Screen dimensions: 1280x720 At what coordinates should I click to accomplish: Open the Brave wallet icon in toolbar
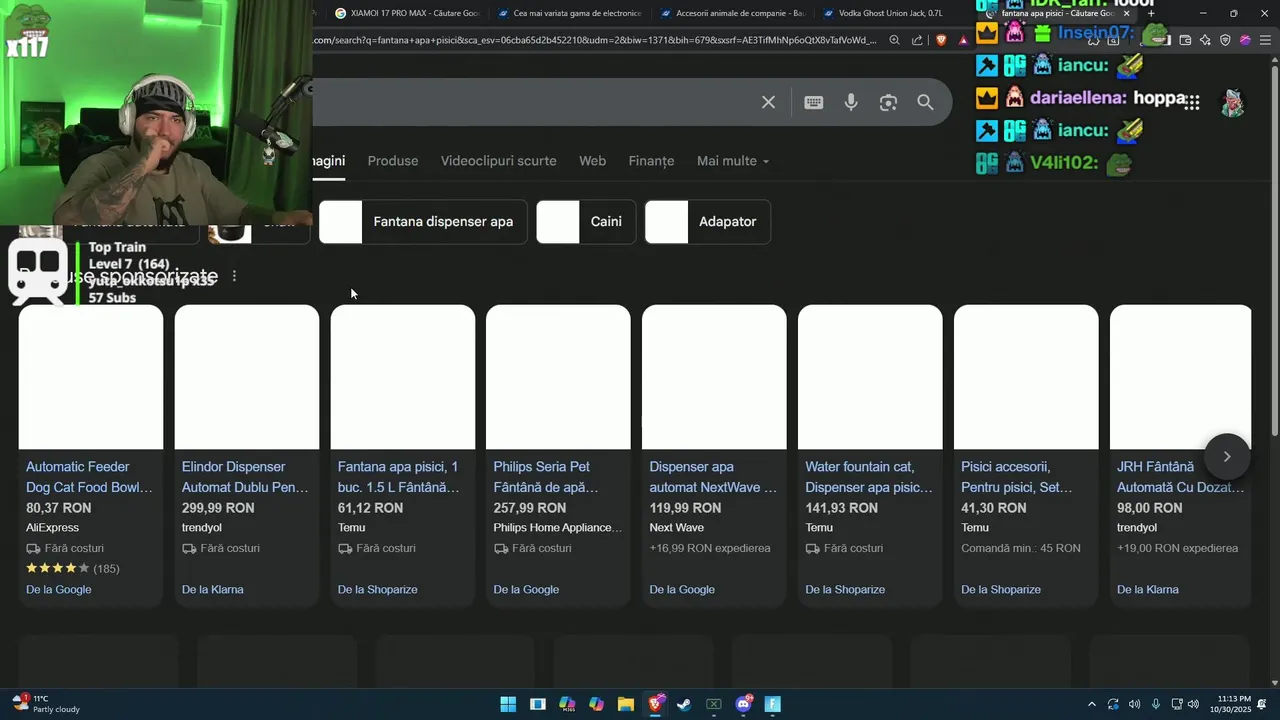(x=1185, y=40)
